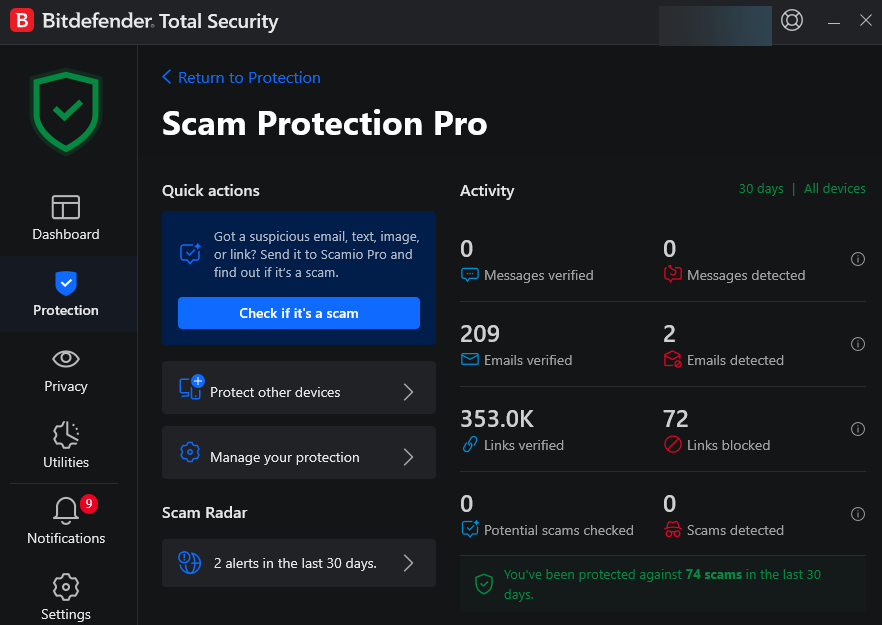Change the 30 days activity period

tap(760, 189)
